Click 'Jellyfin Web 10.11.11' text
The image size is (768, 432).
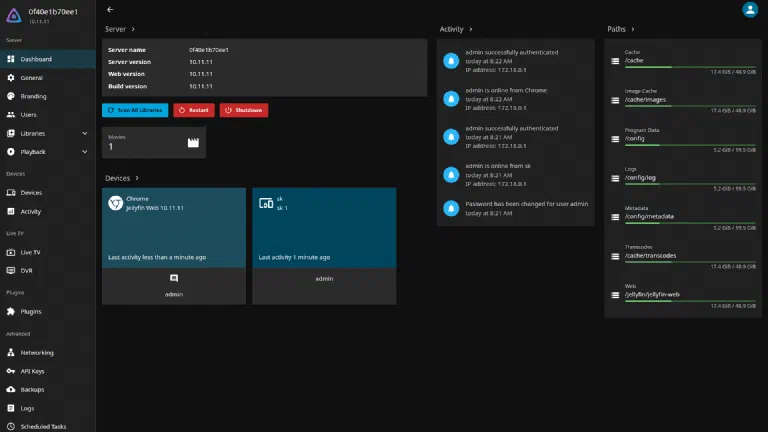(155, 208)
